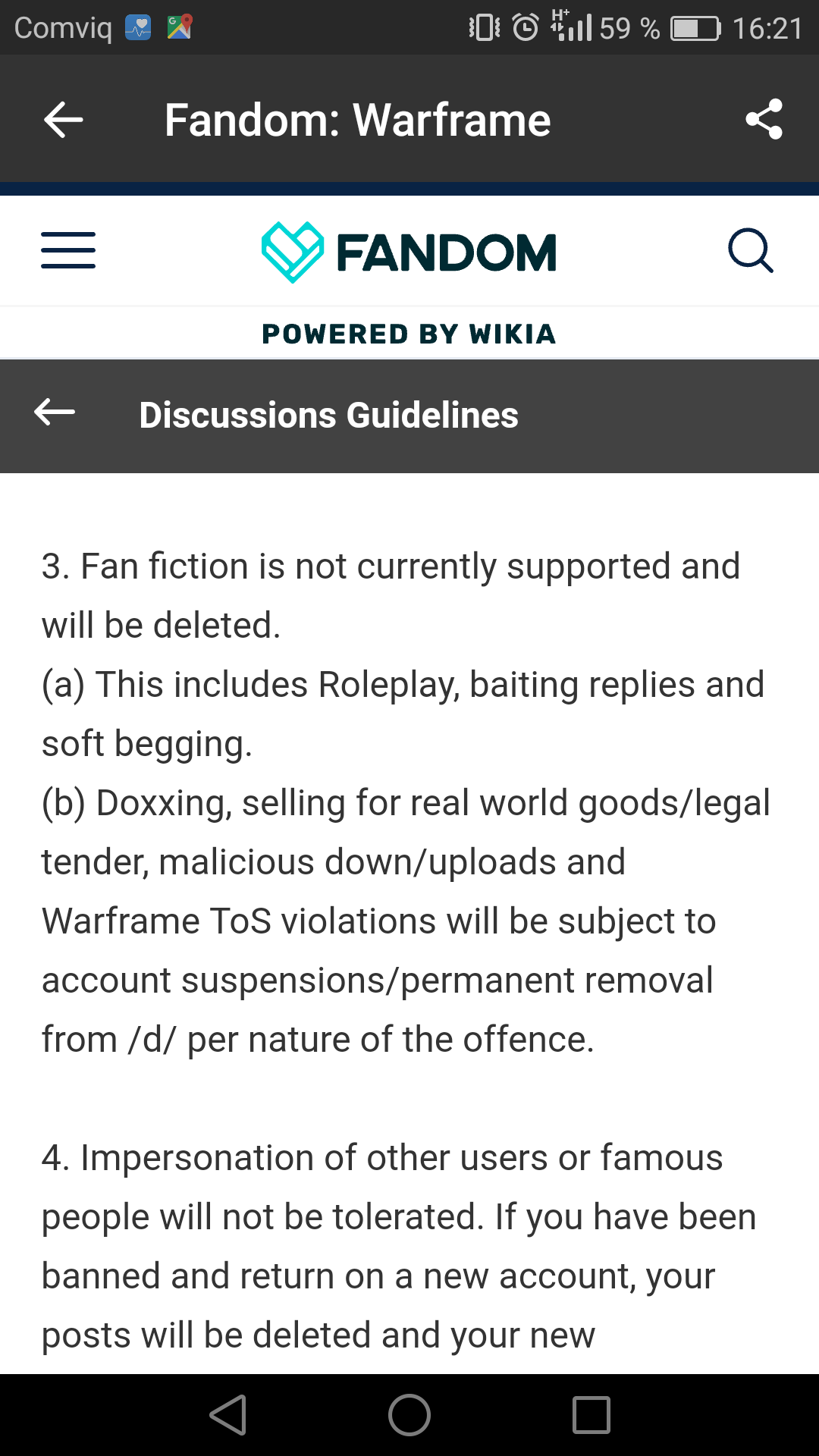Tap the Fandom heart logo

click(292, 252)
